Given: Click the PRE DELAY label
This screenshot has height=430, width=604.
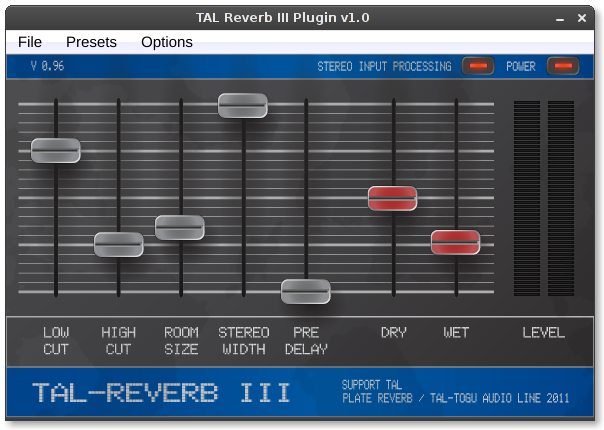Looking at the screenshot, I should click(x=306, y=341).
